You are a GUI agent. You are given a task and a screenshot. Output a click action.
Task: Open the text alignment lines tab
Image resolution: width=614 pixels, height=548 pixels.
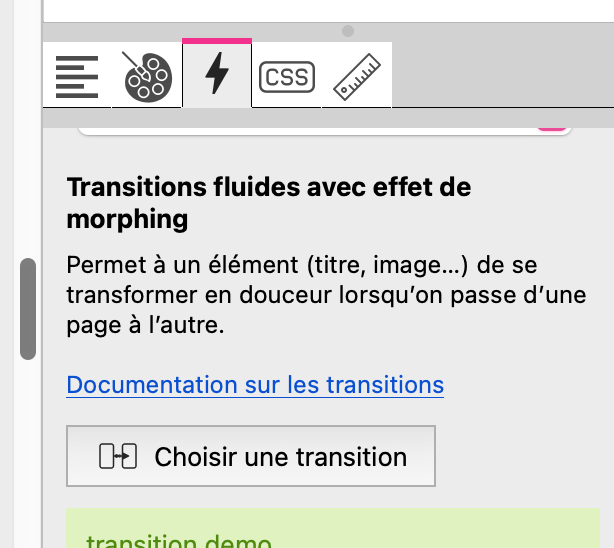coord(77,76)
